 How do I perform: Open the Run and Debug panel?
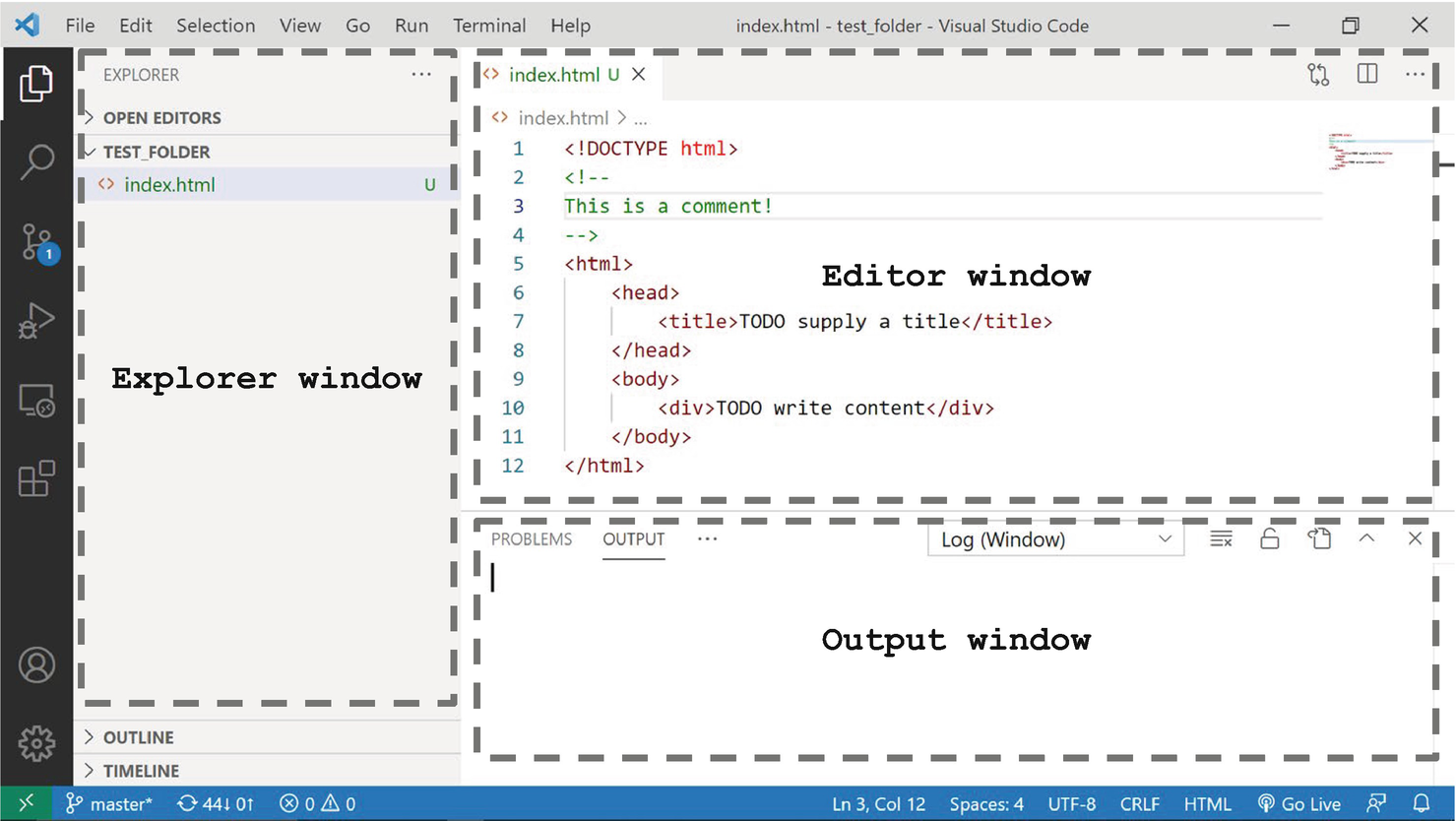coord(36,321)
